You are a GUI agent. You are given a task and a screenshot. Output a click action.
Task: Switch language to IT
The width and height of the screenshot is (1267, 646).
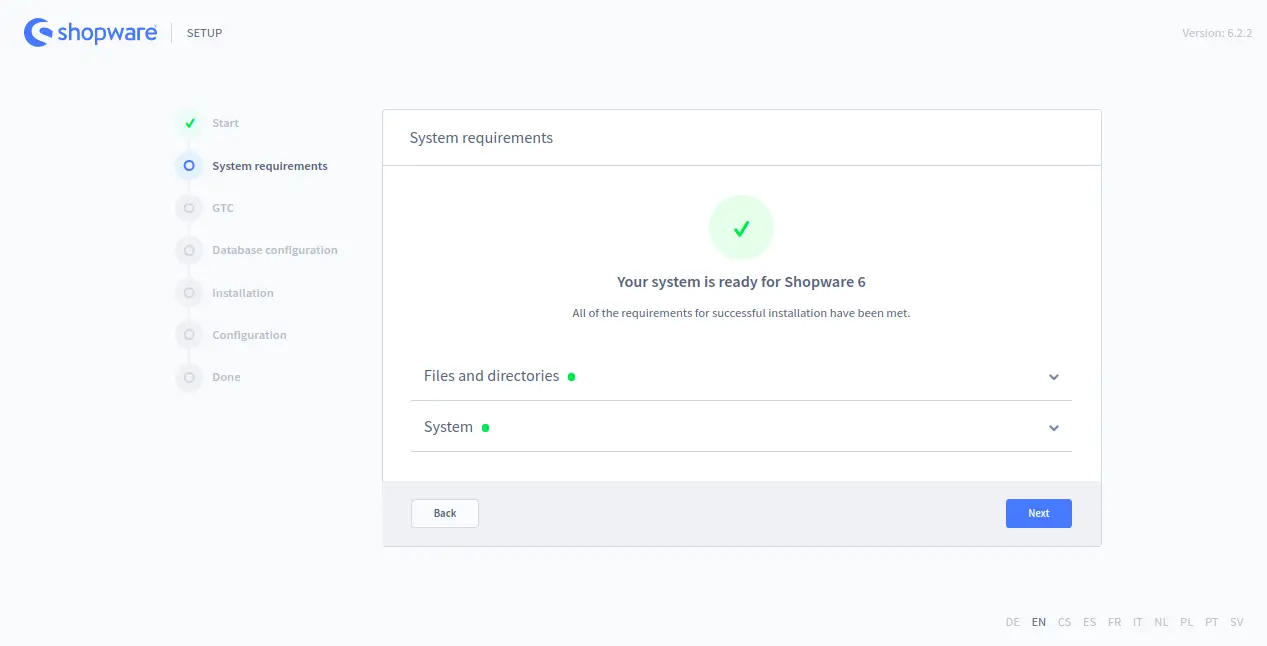point(1138,622)
